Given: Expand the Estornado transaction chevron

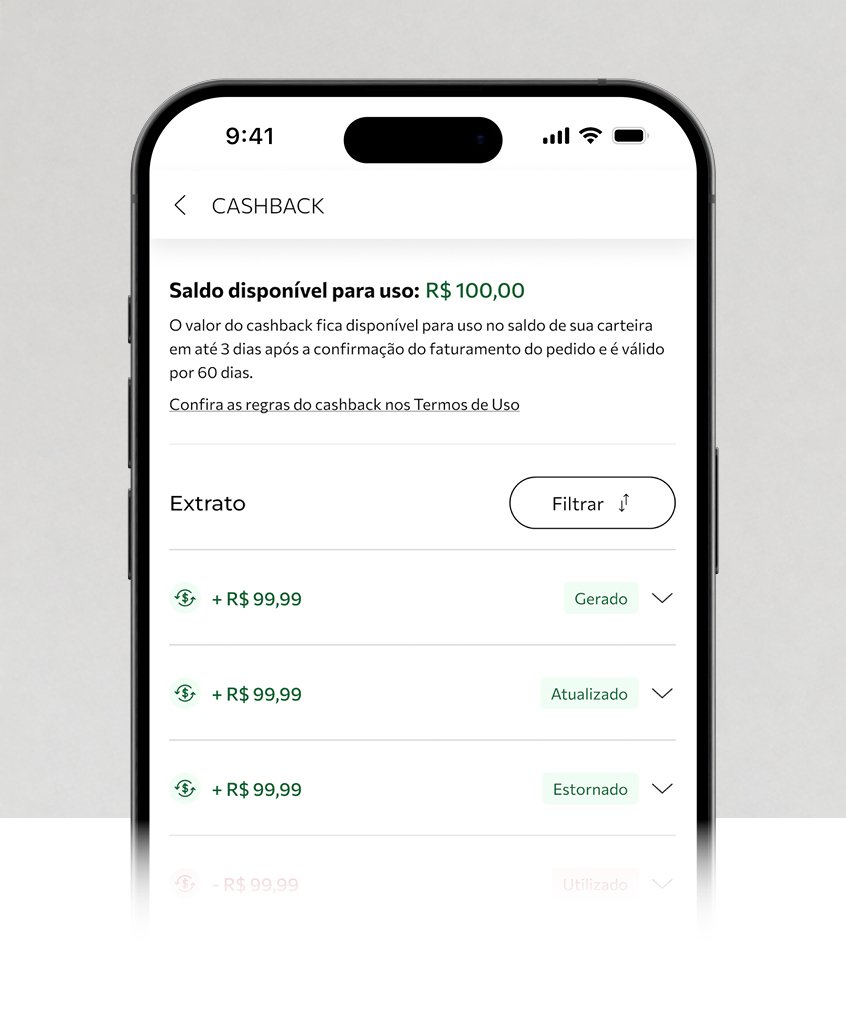Looking at the screenshot, I should tap(662, 788).
